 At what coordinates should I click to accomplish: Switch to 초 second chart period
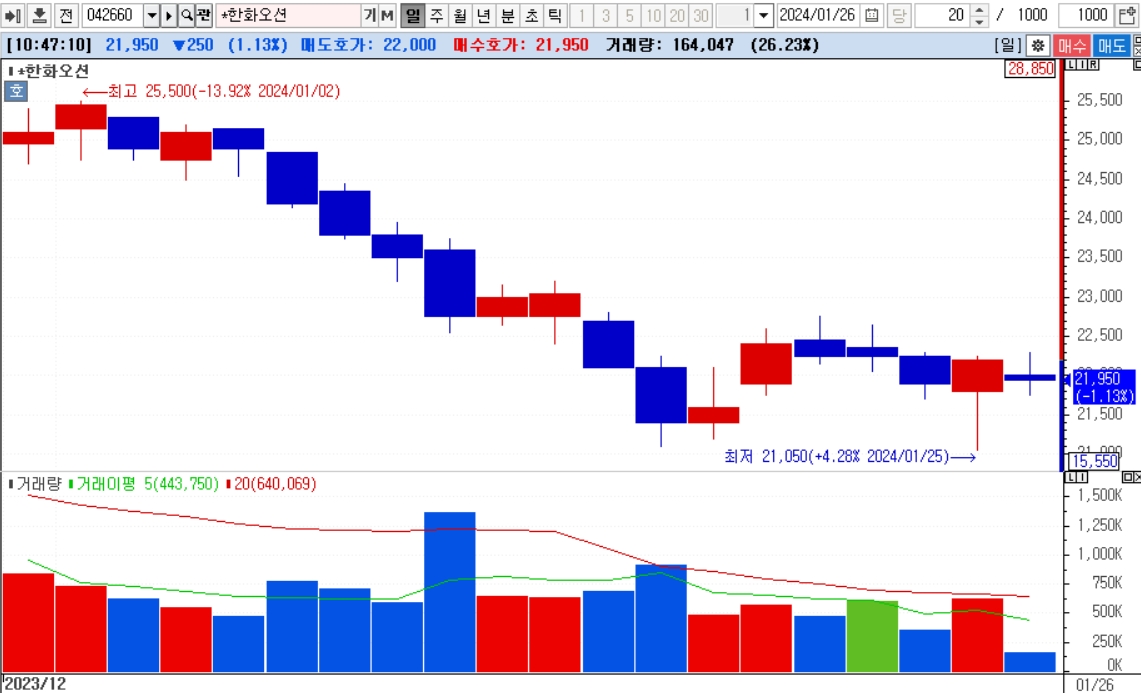pos(531,15)
